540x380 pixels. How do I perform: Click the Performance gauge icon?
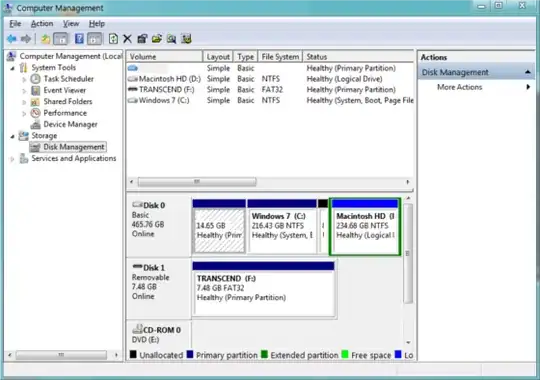click(35, 113)
